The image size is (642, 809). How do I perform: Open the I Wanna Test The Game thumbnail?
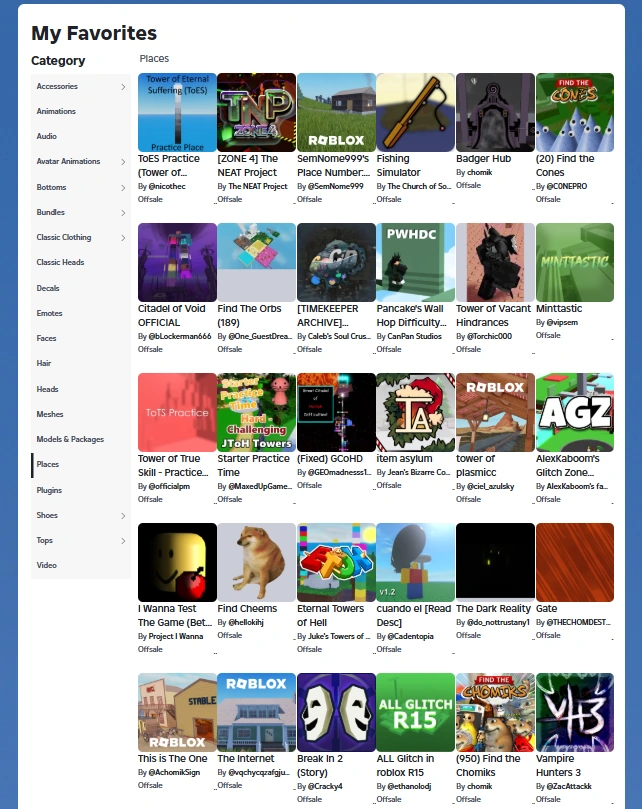[177, 562]
